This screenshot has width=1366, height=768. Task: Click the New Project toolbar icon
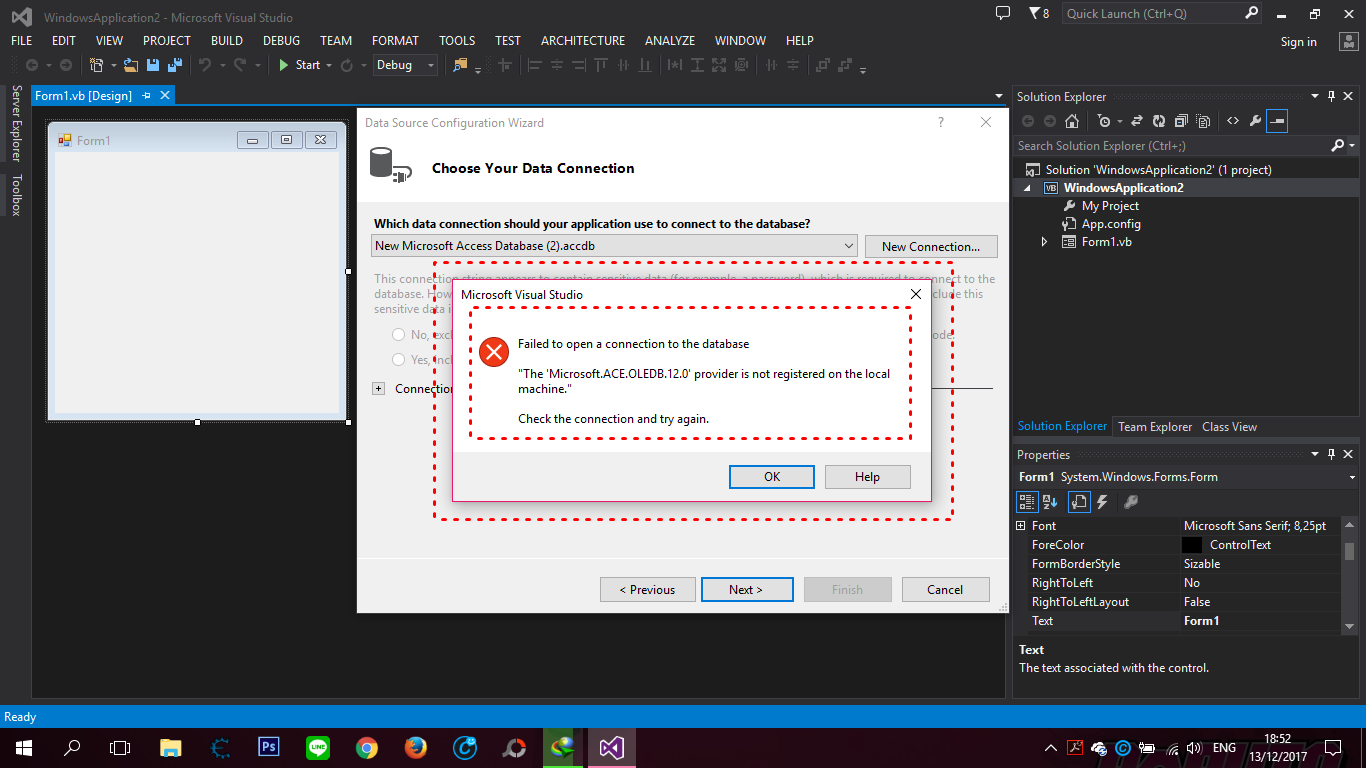tap(96, 65)
